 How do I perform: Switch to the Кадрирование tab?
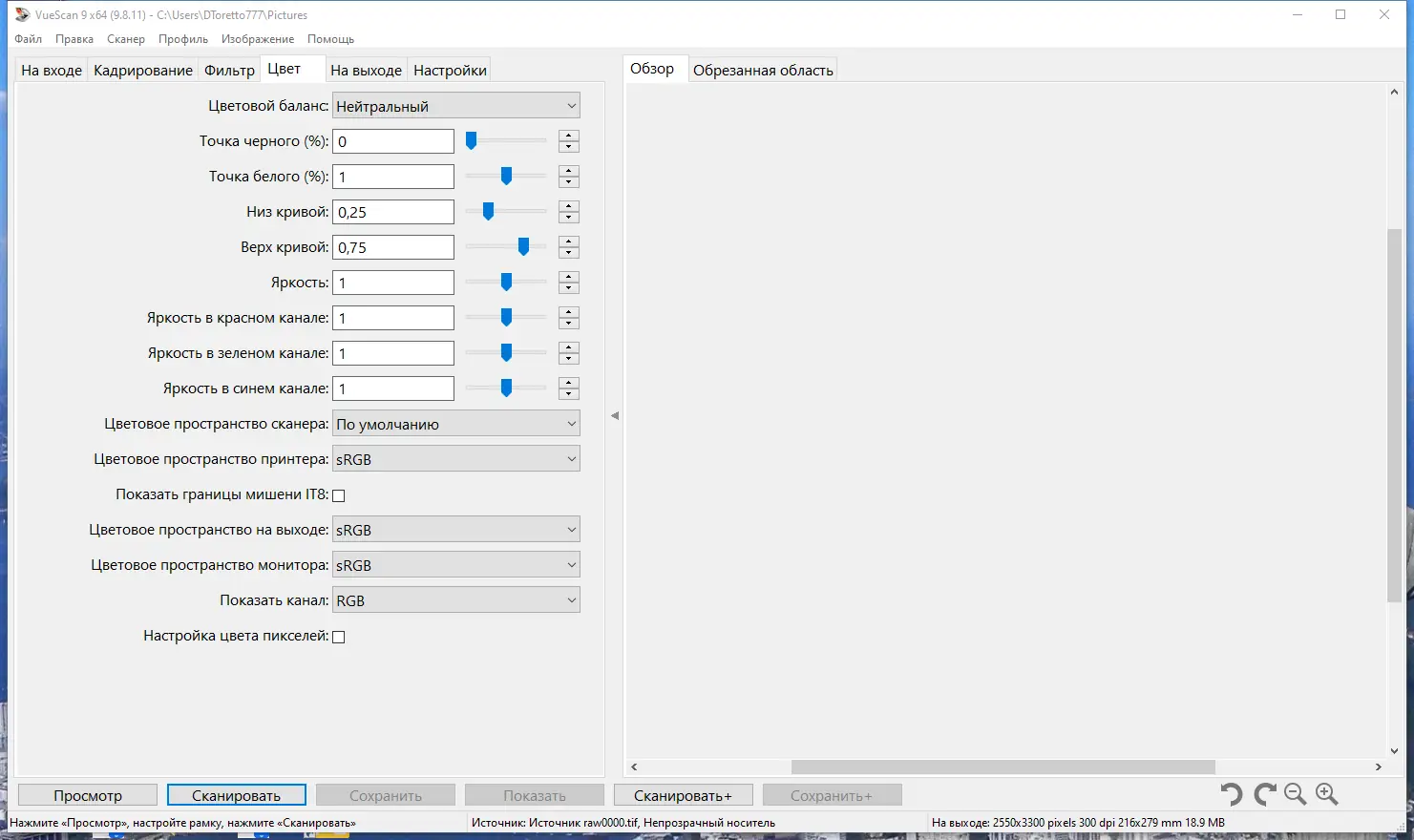[x=143, y=70]
